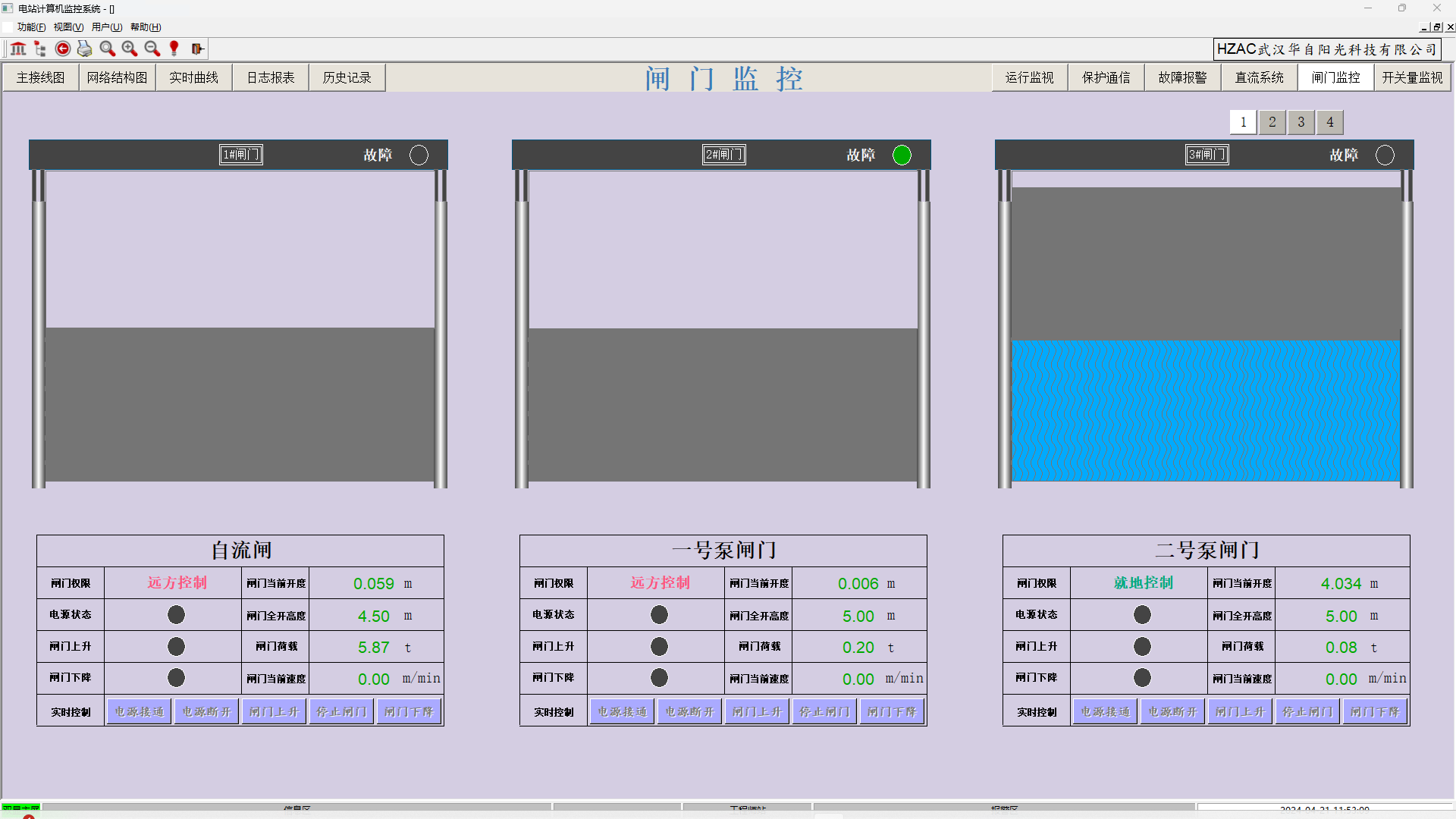
Task: Click the home building toolbar icon
Action: [18, 49]
